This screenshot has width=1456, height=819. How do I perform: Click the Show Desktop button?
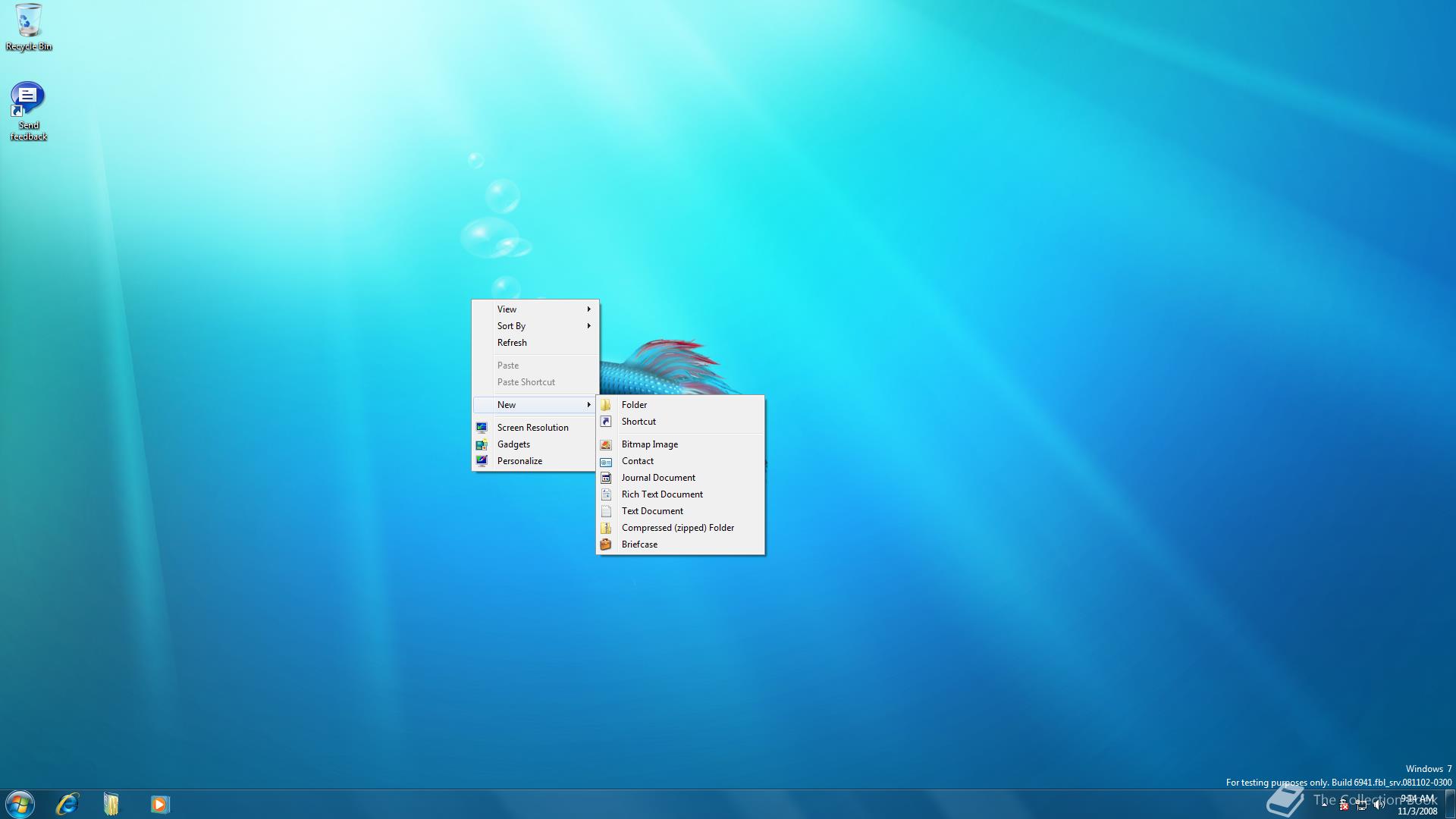point(1450,805)
